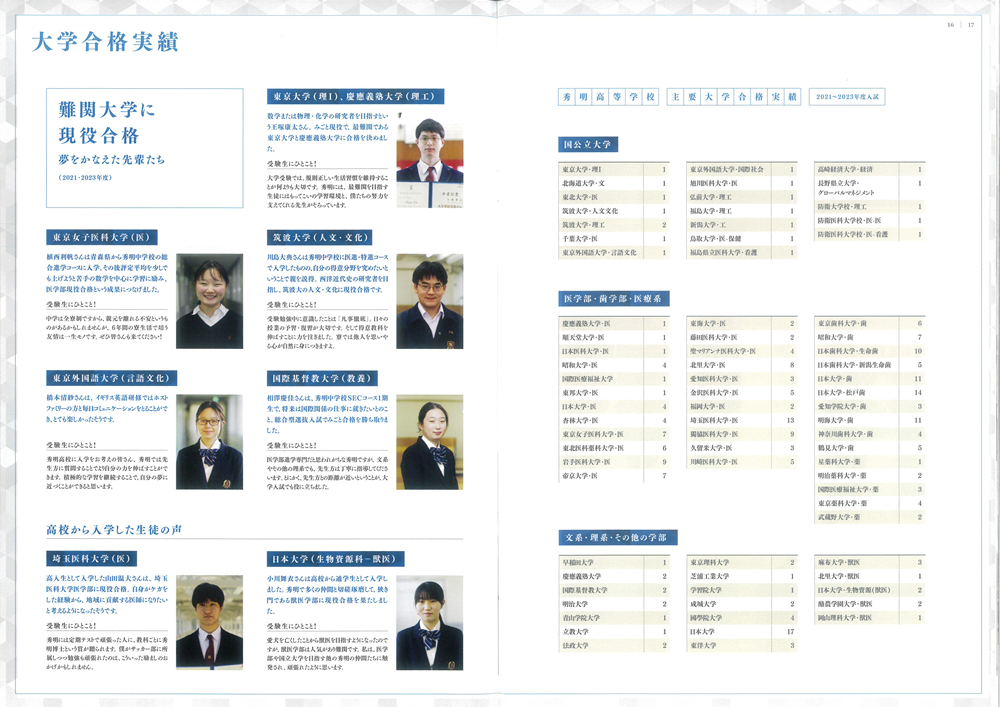Image resolution: width=1000 pixels, height=707 pixels.
Task: Click the 東京大学（理Ⅰ）、慶應義塾大学（理工） profile heading
Action: click(355, 96)
